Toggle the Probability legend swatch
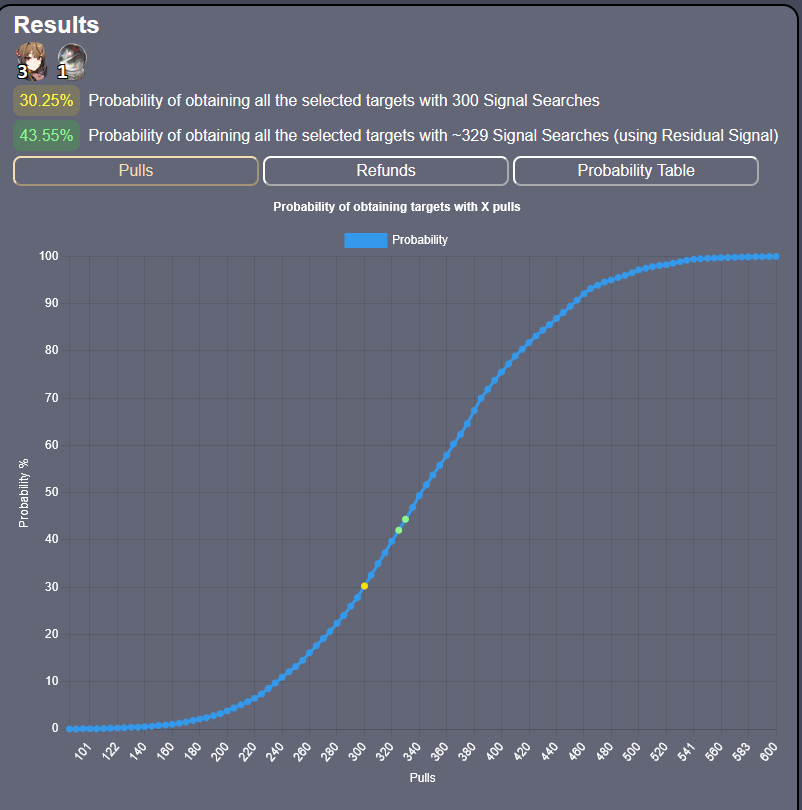Viewport: 802px width, 810px height. click(x=366, y=240)
